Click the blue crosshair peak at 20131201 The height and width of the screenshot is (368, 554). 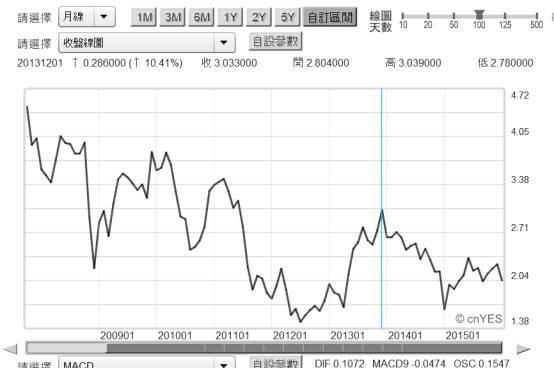(x=382, y=210)
